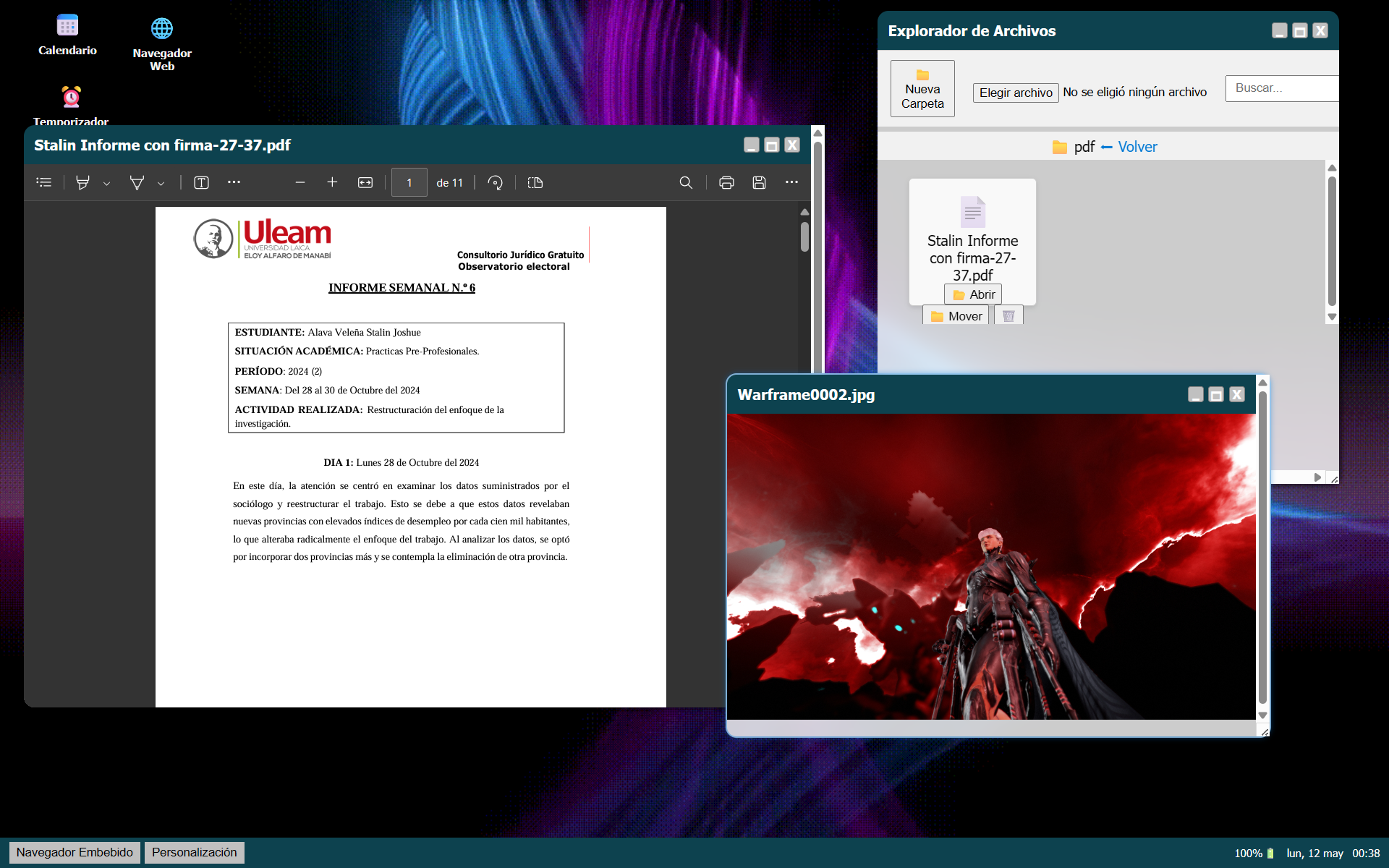Click the Warframe0002.jpg image
This screenshot has width=1389, height=868.
coord(991,566)
